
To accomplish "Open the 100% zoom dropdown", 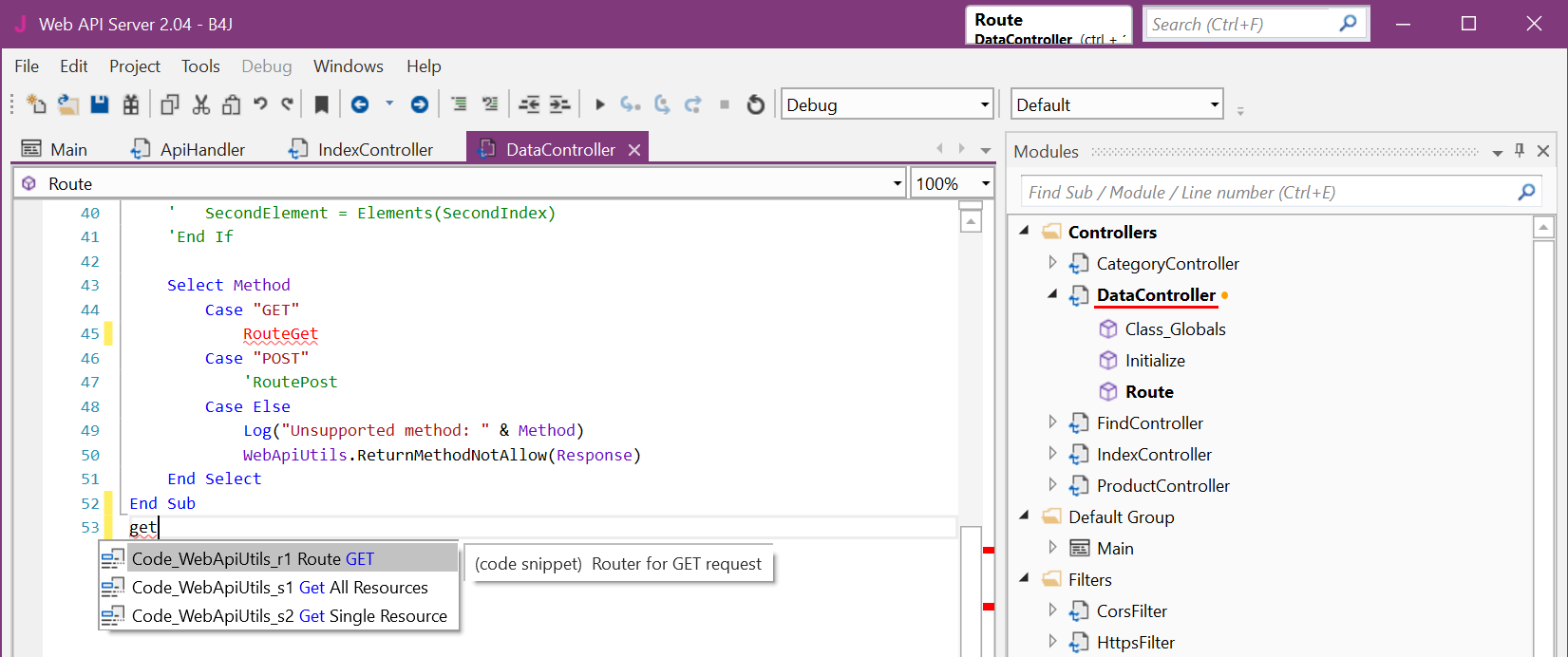I will (x=985, y=183).
